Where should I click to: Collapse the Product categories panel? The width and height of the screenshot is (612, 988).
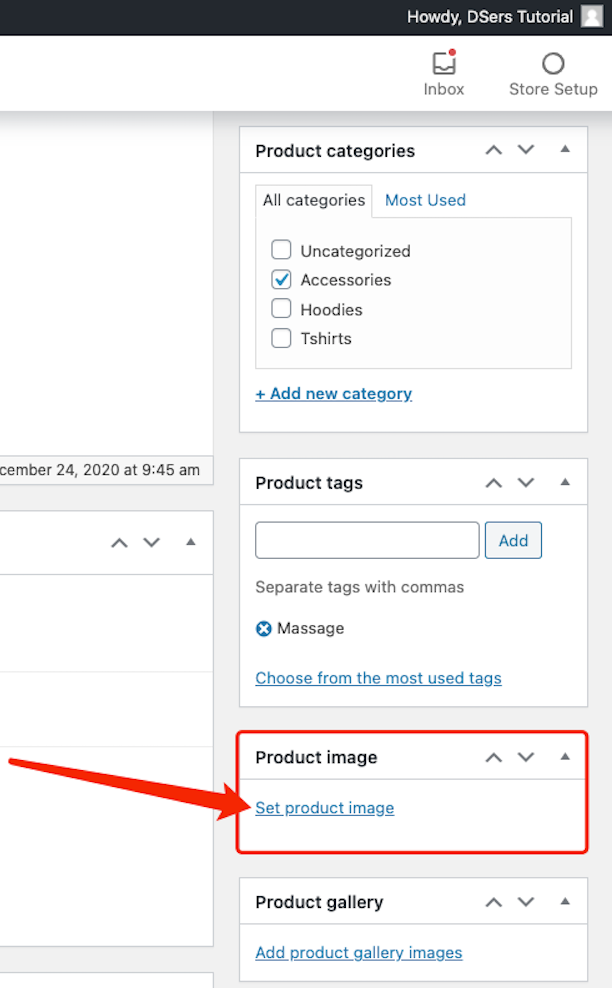(x=565, y=149)
